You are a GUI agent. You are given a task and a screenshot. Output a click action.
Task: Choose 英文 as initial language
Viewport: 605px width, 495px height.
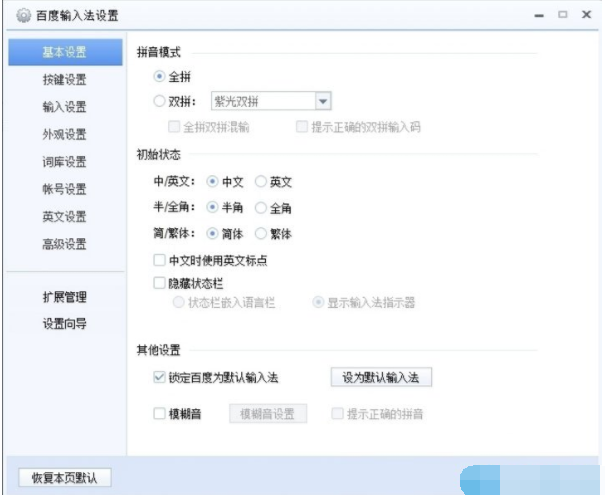pyautogui.click(x=261, y=182)
